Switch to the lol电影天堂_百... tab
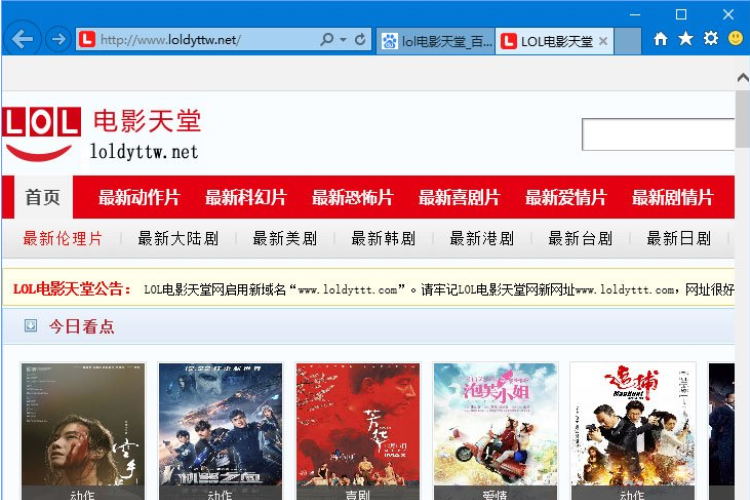Image resolution: width=750 pixels, height=500 pixels. click(436, 41)
